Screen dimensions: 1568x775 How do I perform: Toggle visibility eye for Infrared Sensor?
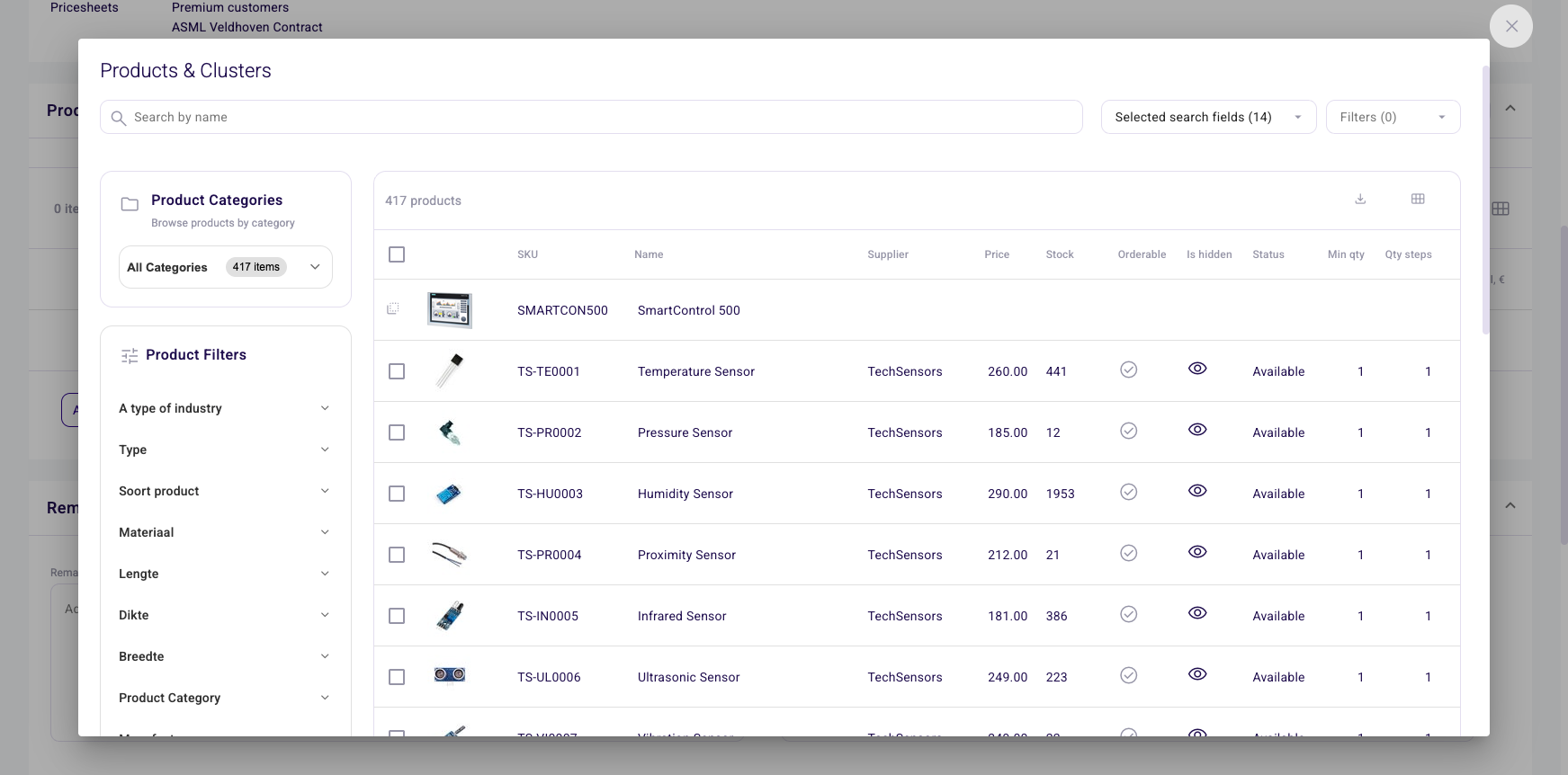coord(1197,613)
